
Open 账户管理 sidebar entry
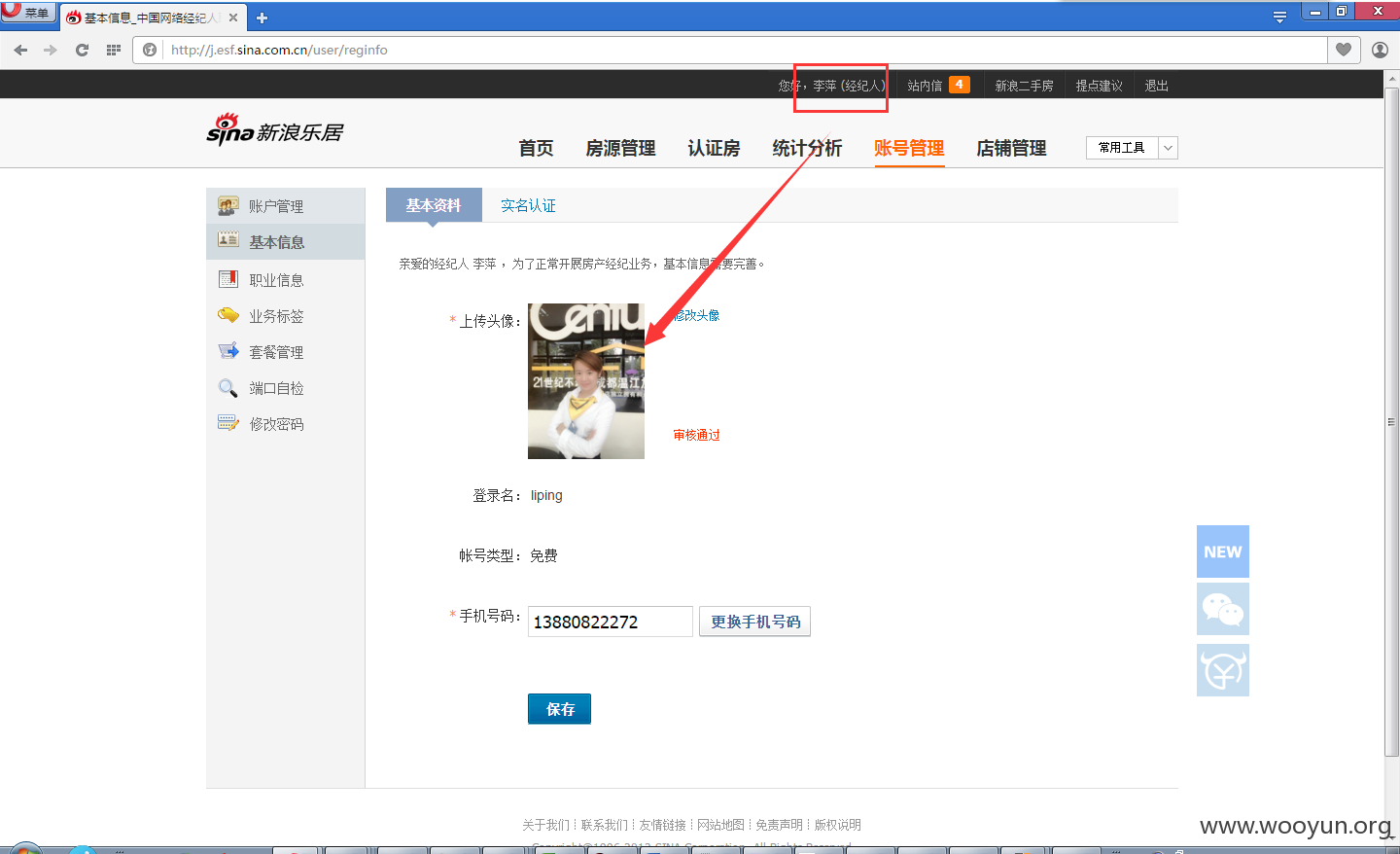pyautogui.click(x=285, y=206)
